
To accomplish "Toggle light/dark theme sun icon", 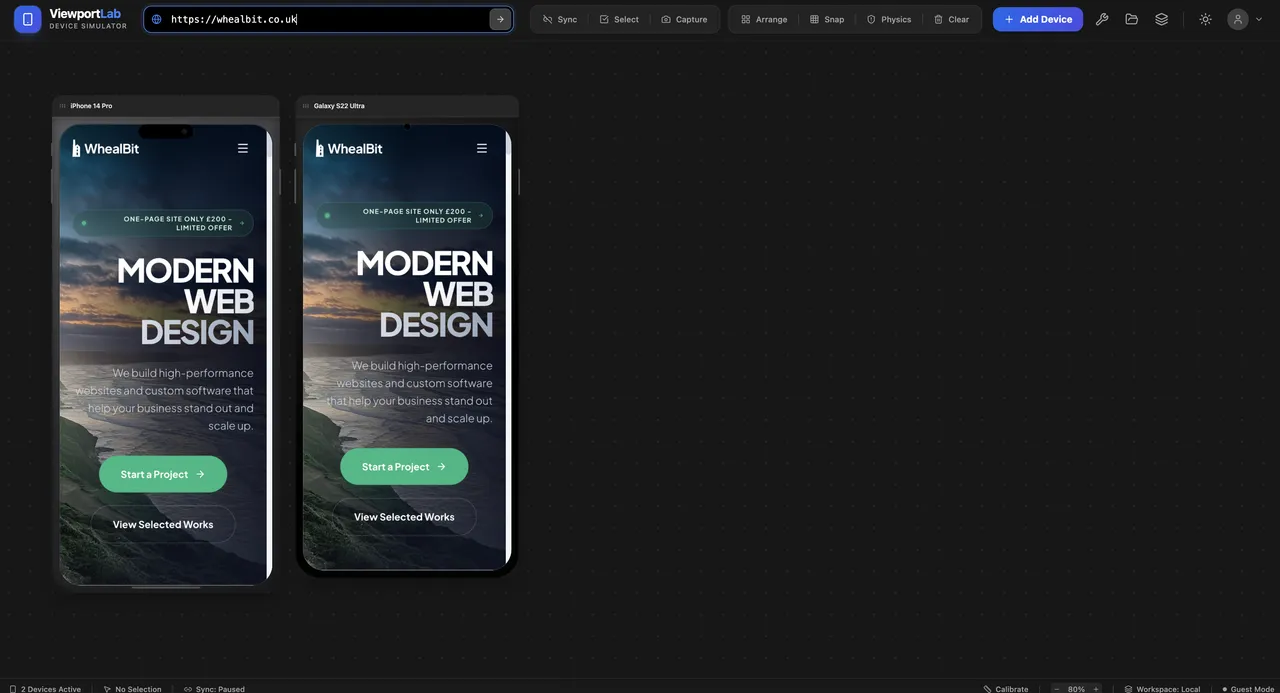I will tap(1205, 19).
